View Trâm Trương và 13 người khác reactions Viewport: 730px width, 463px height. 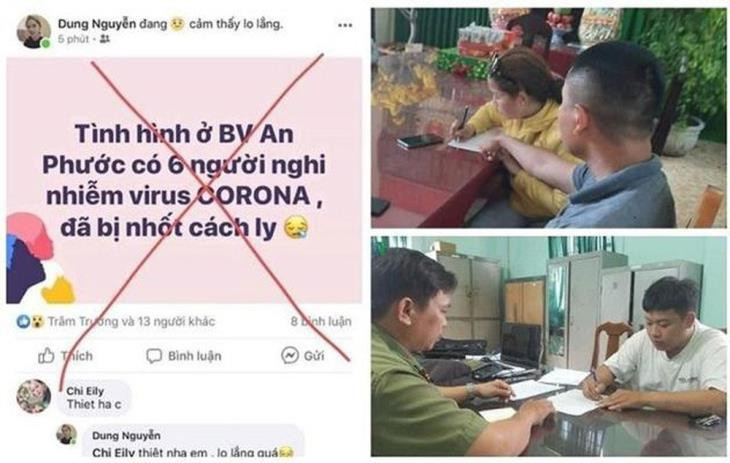point(131,321)
